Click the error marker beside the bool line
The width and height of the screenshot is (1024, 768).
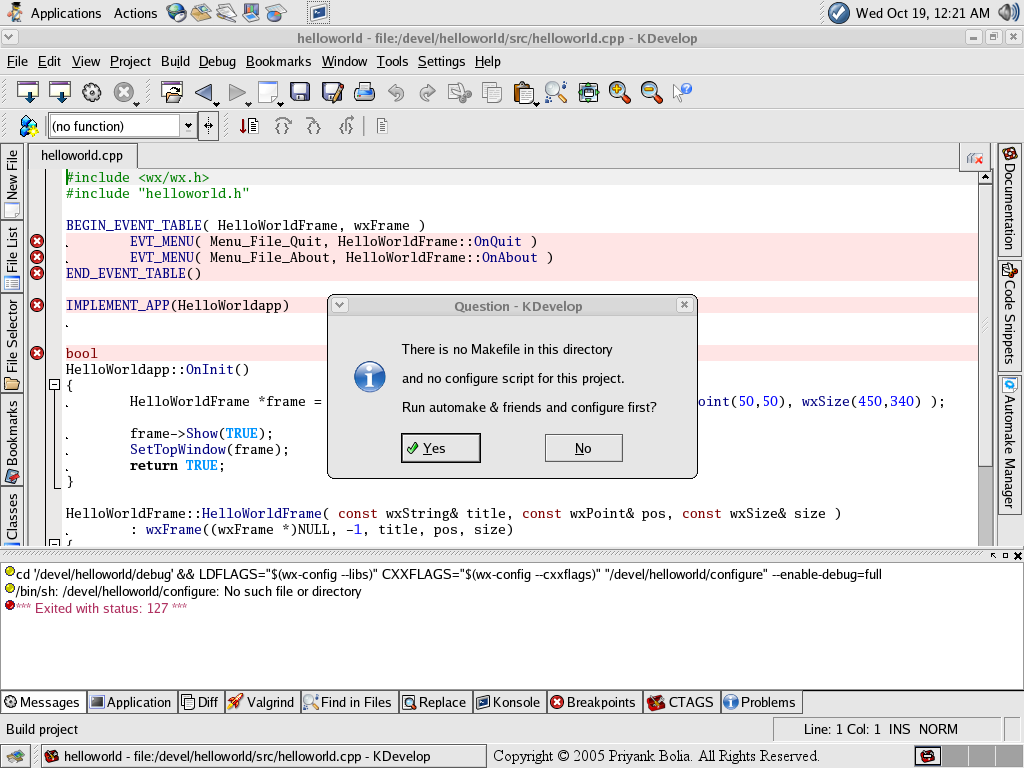pyautogui.click(x=37, y=353)
